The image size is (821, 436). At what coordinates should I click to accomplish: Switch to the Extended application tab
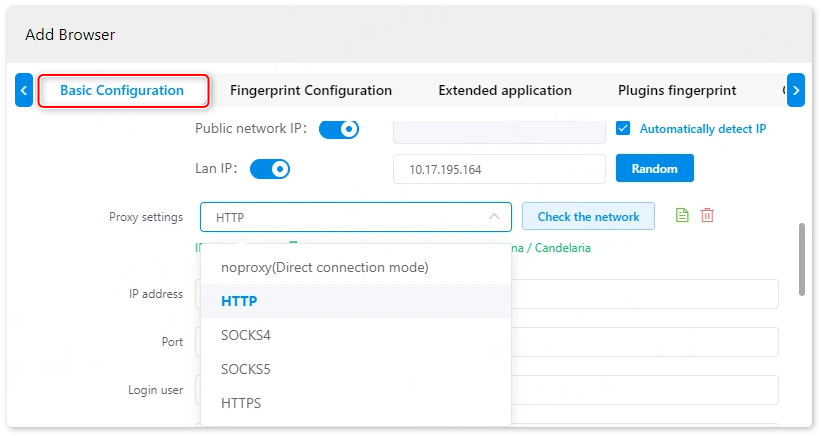(x=505, y=90)
